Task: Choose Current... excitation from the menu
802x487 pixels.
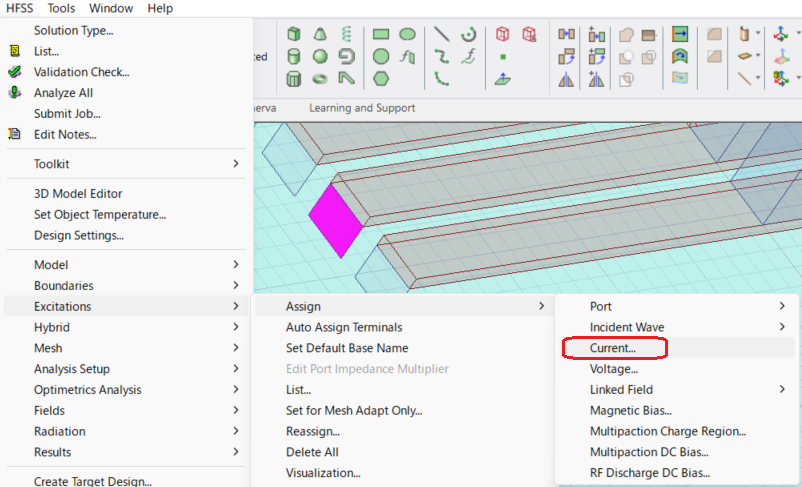Action: click(613, 348)
